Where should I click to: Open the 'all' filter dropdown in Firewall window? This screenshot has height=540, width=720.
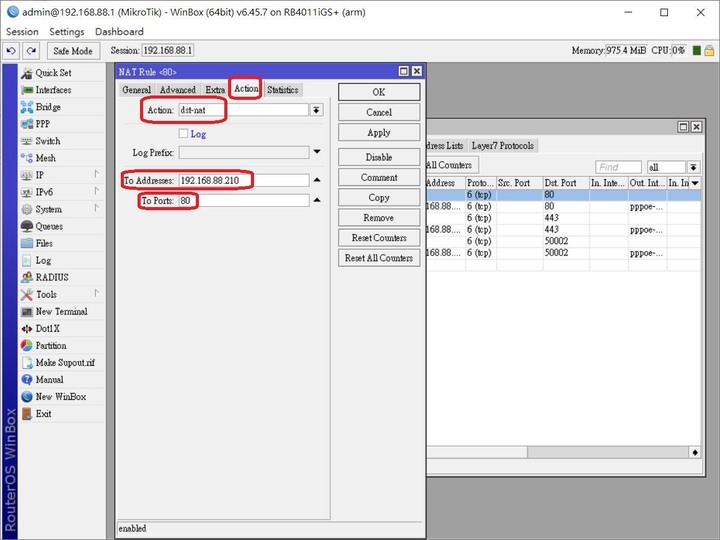(x=693, y=167)
